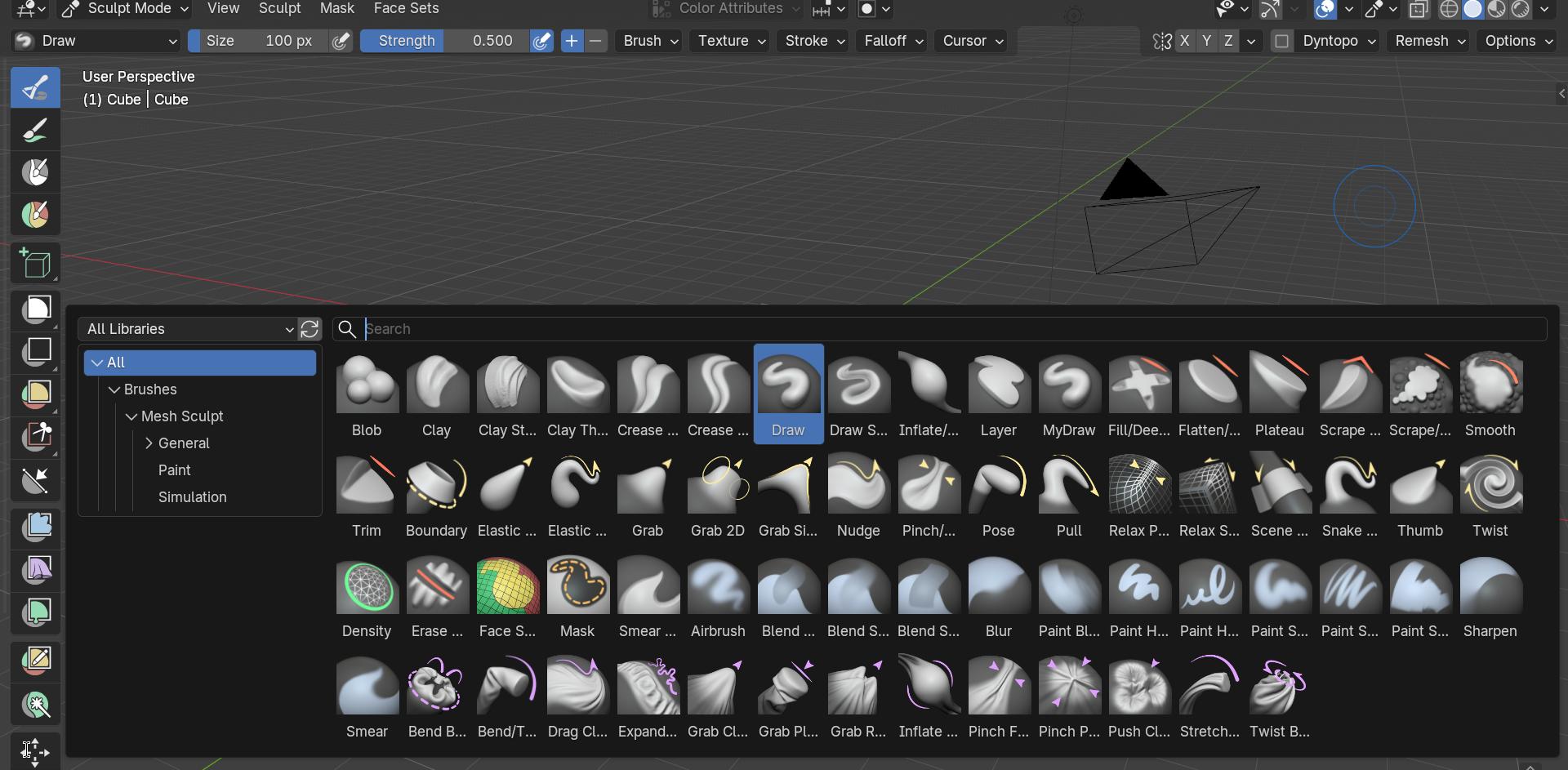Pick the Plateau brush
Screen dimensions: 1568x770
1280,394
